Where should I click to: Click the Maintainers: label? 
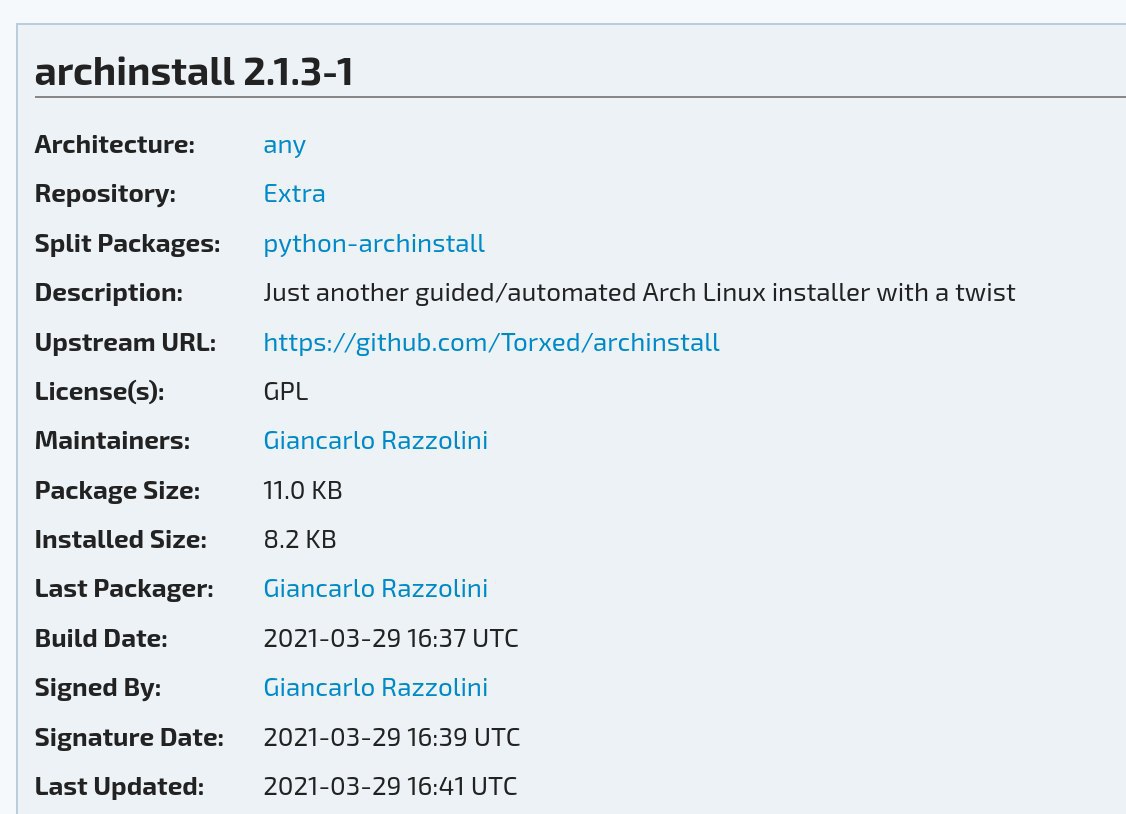point(113,441)
